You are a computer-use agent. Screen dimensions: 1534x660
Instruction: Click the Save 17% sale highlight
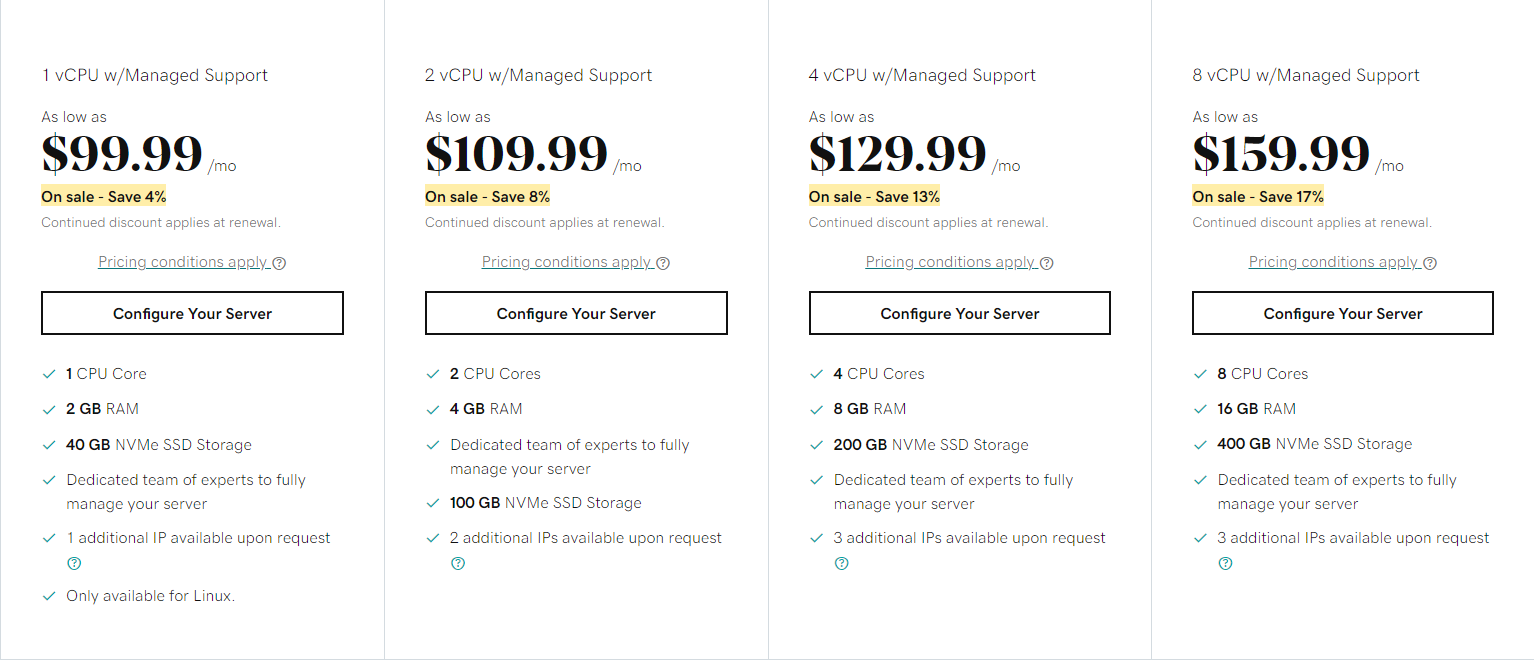(x=1255, y=196)
